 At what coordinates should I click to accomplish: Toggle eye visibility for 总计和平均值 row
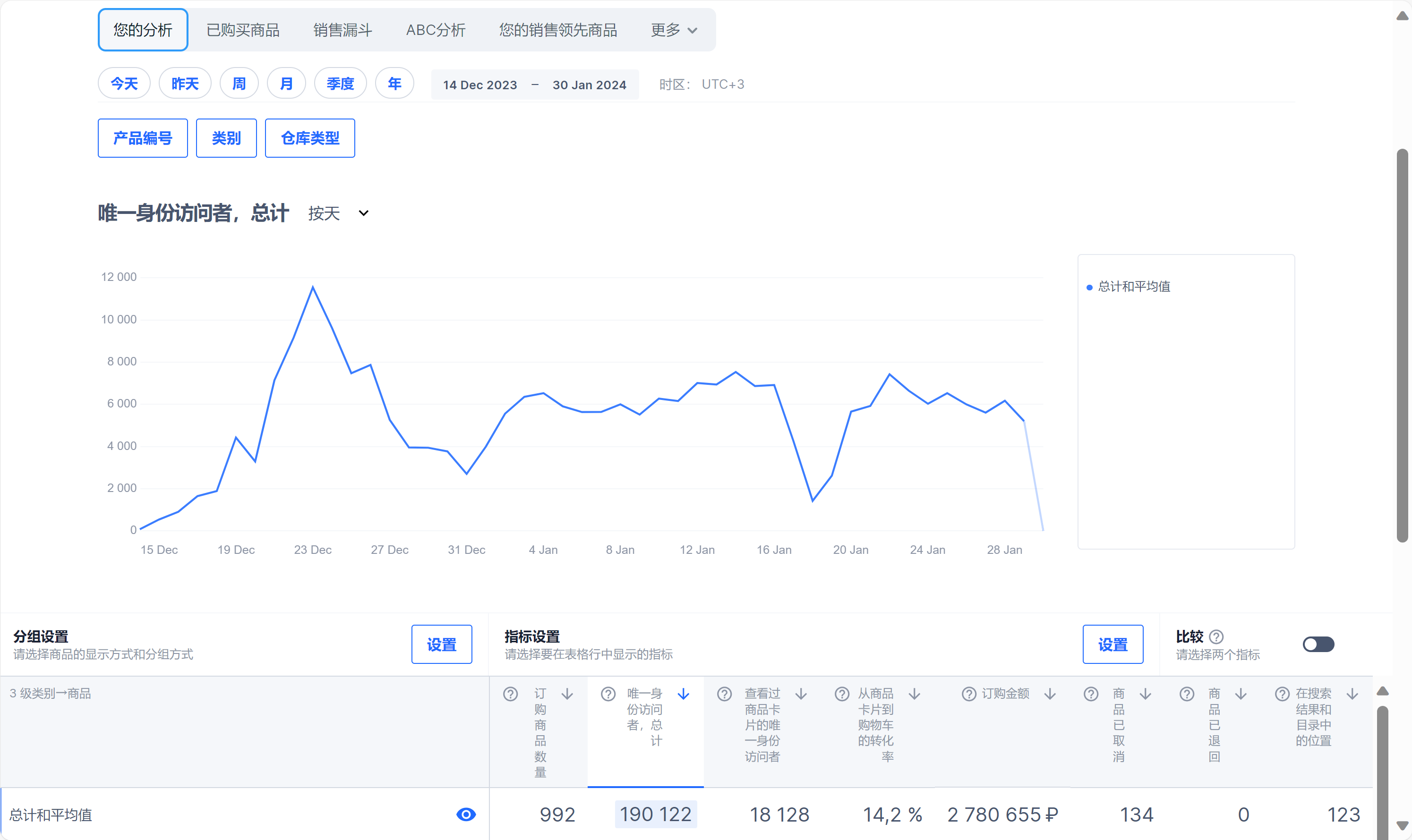tap(466, 815)
